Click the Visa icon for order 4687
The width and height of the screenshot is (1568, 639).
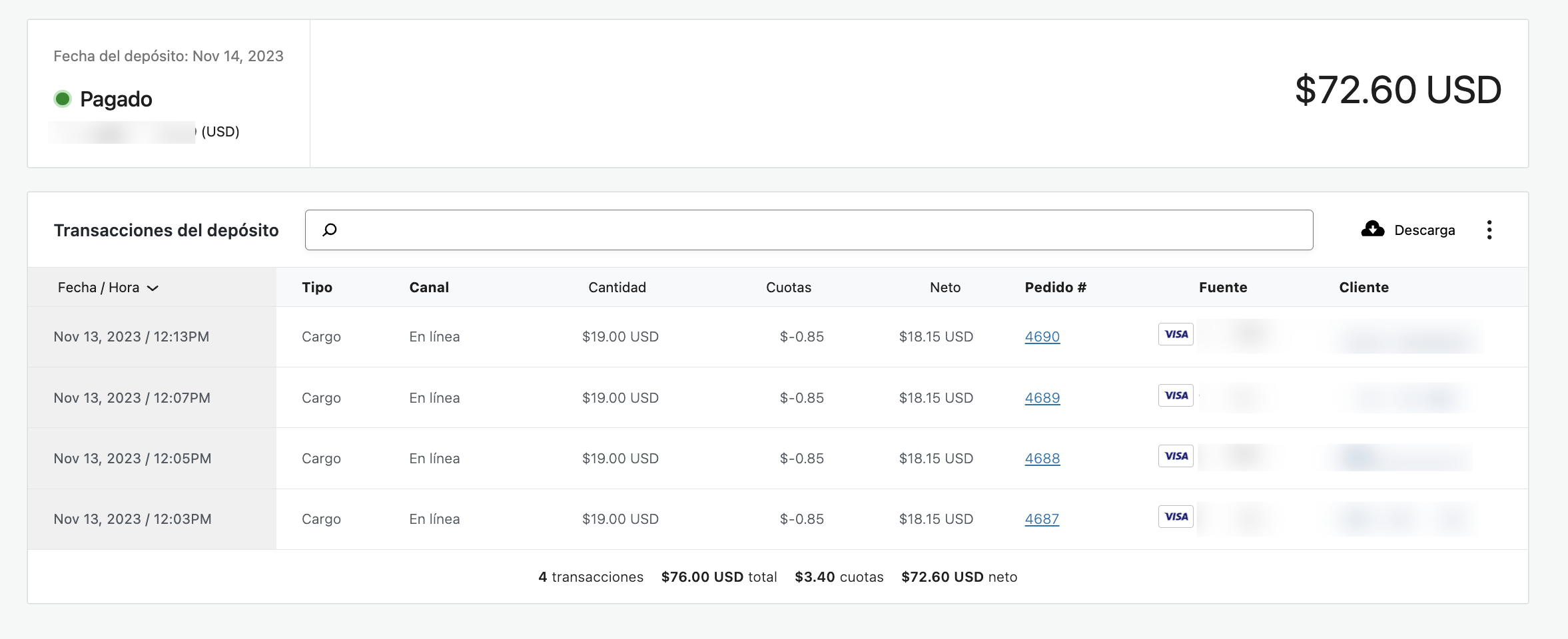(x=1176, y=517)
